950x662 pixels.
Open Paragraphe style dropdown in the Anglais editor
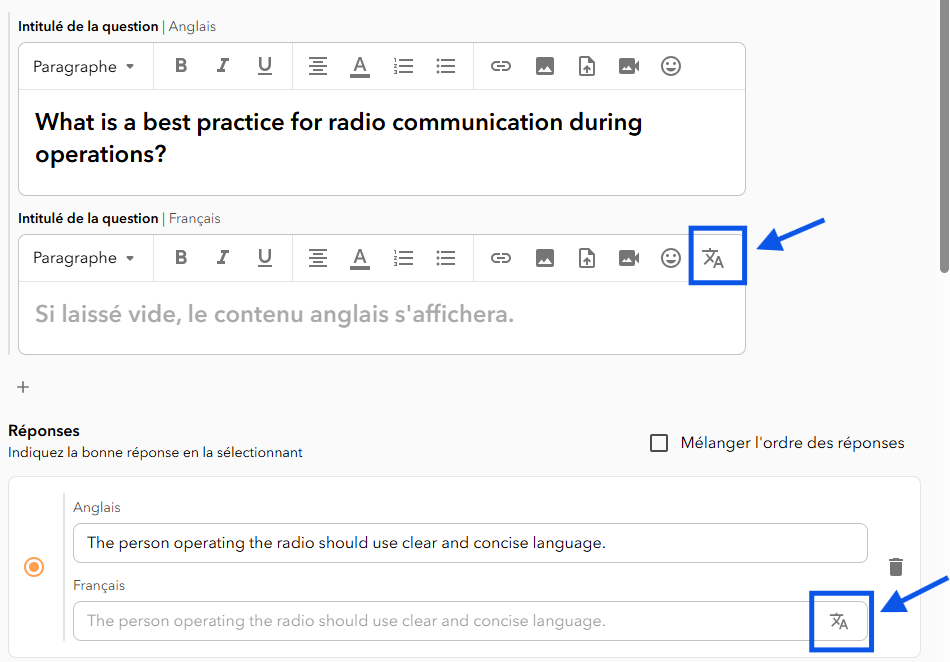click(84, 66)
